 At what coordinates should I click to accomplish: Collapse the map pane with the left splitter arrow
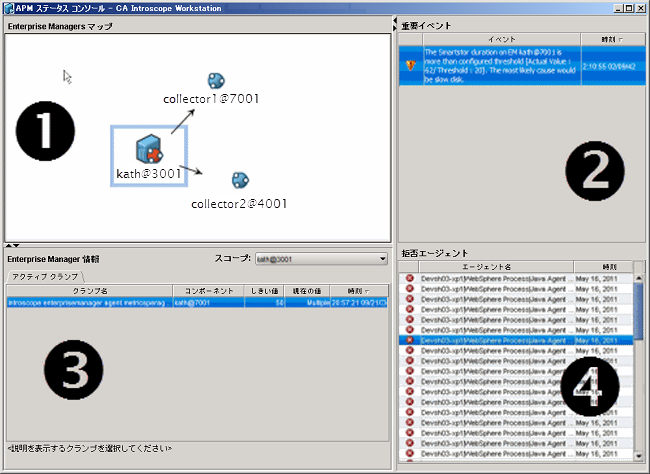(395, 20)
